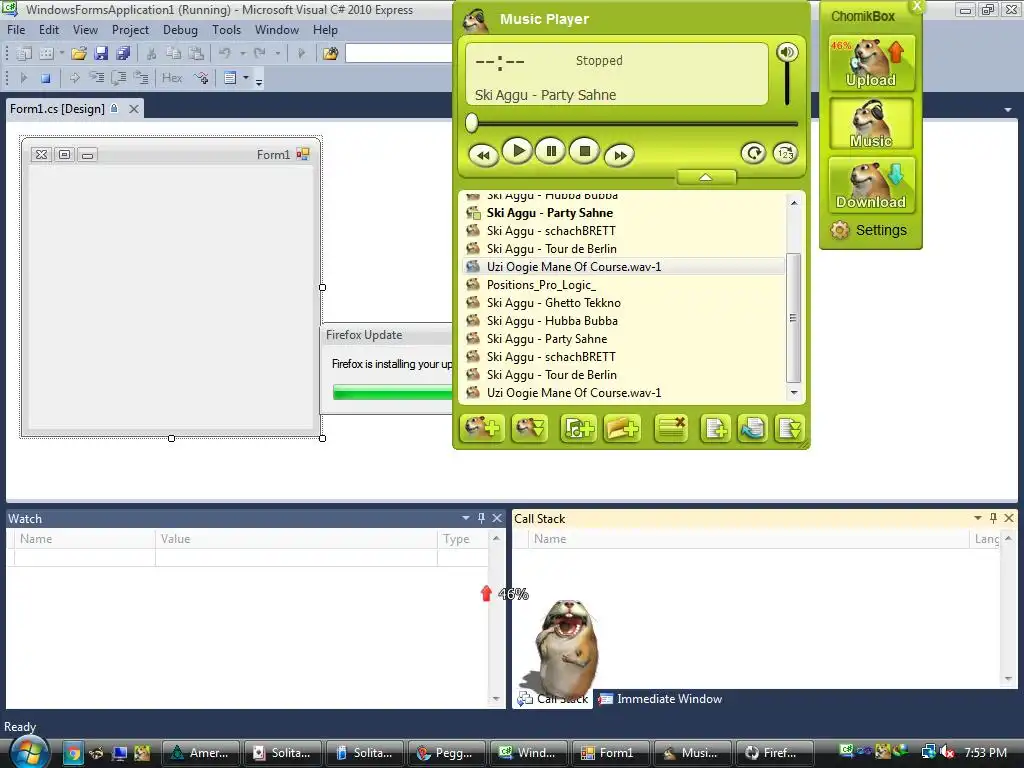Add music file to the playlist
1024x768 pixels.
tap(579, 428)
